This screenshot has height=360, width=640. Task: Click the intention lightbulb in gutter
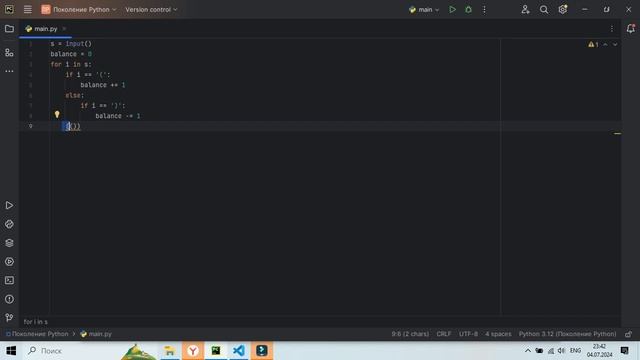click(x=57, y=115)
